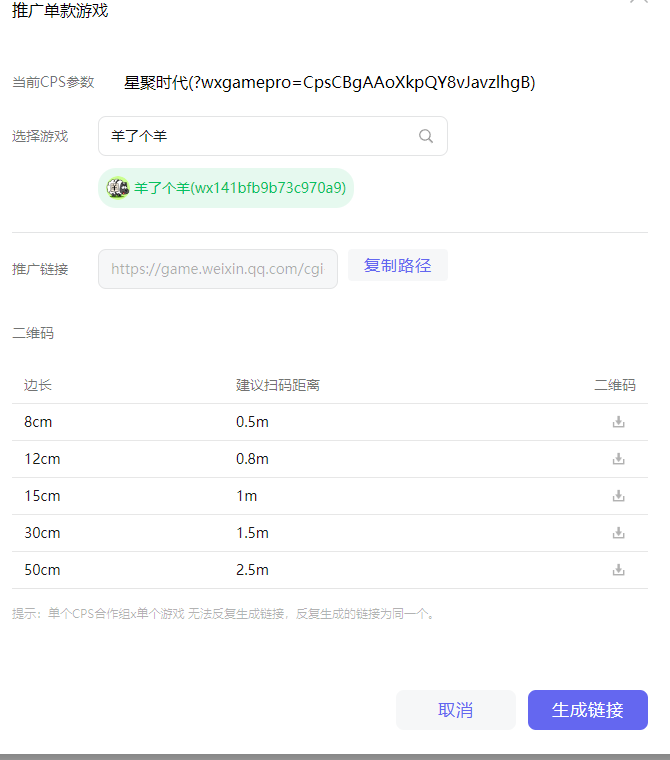This screenshot has height=760, width=670.
Task: Click the 0.5m distance value
Action: pos(252,422)
